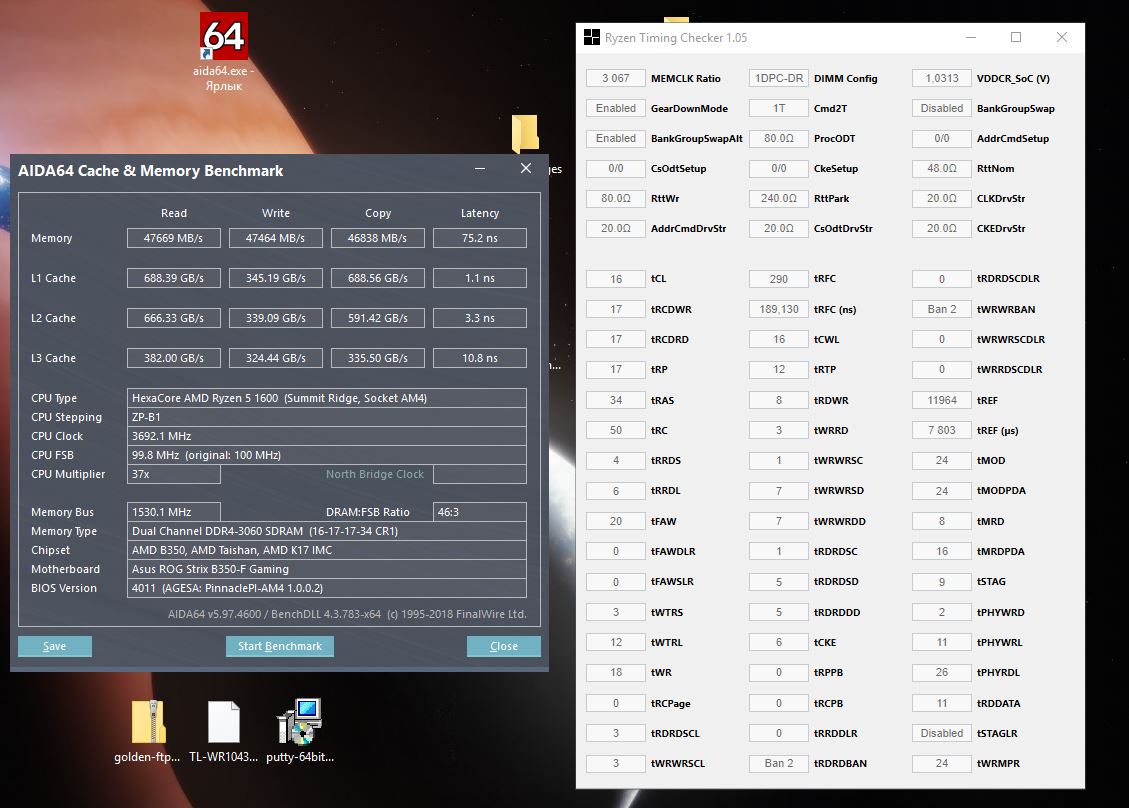The width and height of the screenshot is (1129, 808).
Task: Click the RttNom value 48.0Ω
Action: 942,168
